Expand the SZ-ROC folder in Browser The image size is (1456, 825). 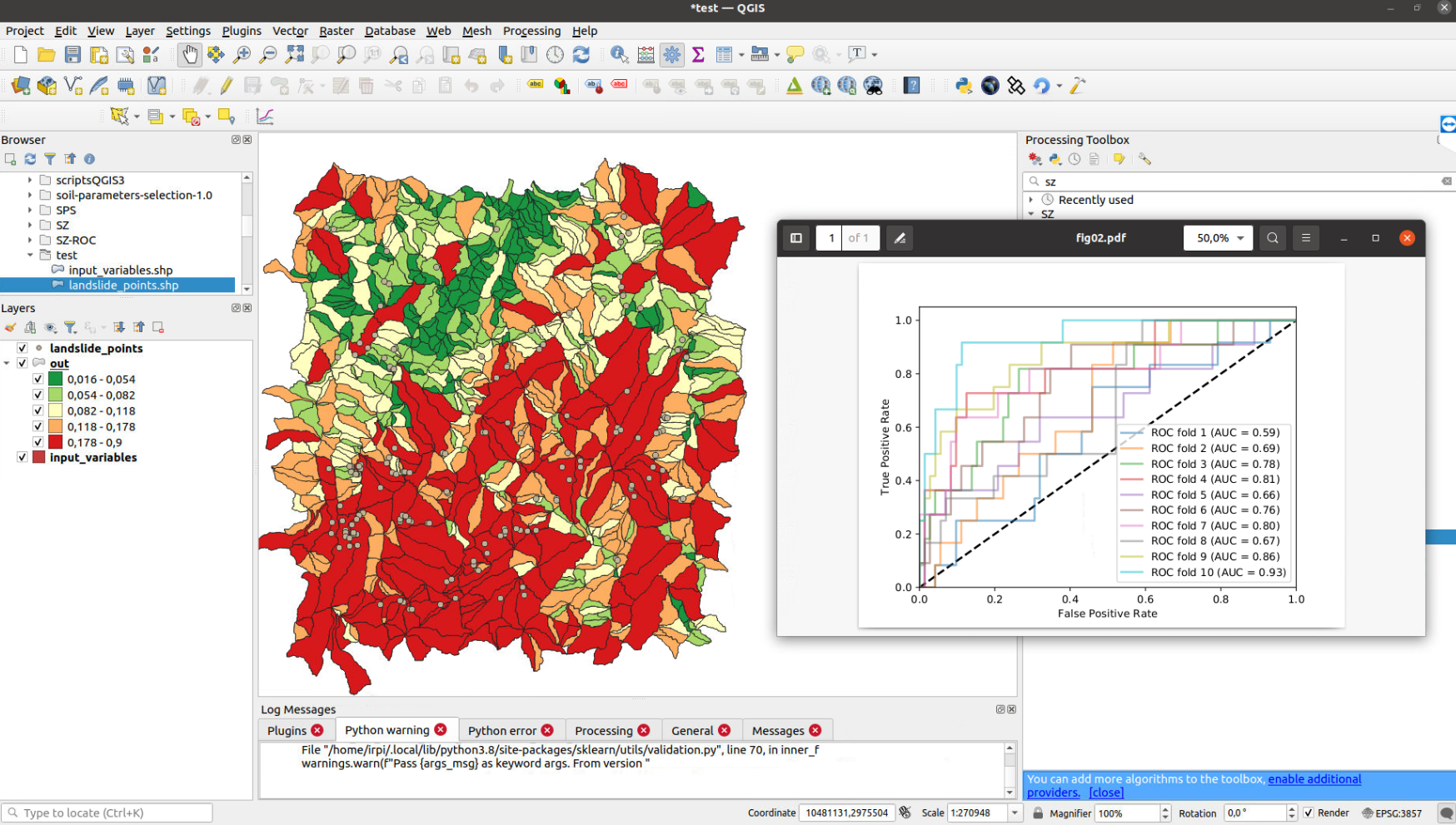click(30, 240)
